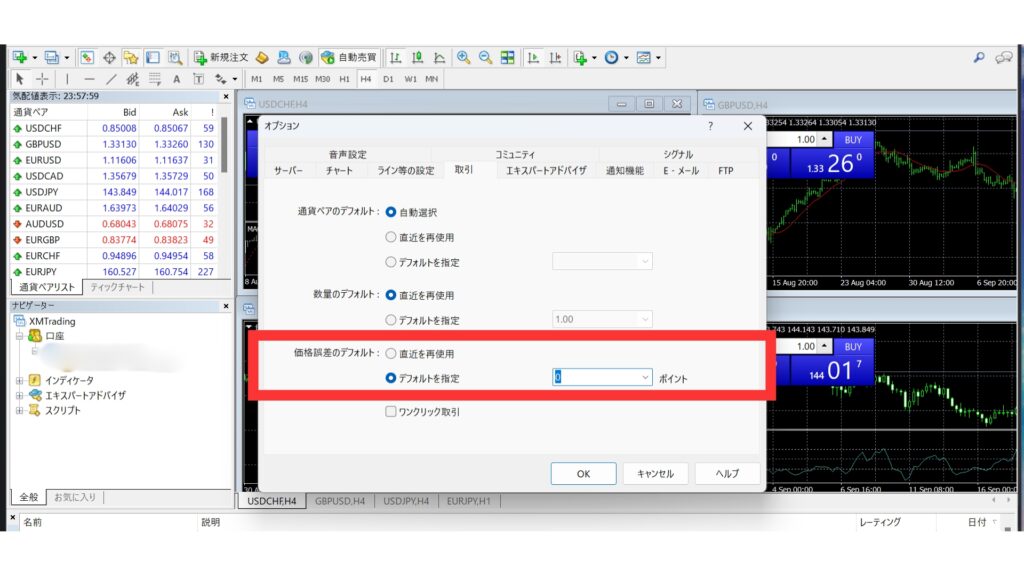Open the 通知機能 tab
Image resolution: width=1024 pixels, height=576 pixels.
coord(624,171)
